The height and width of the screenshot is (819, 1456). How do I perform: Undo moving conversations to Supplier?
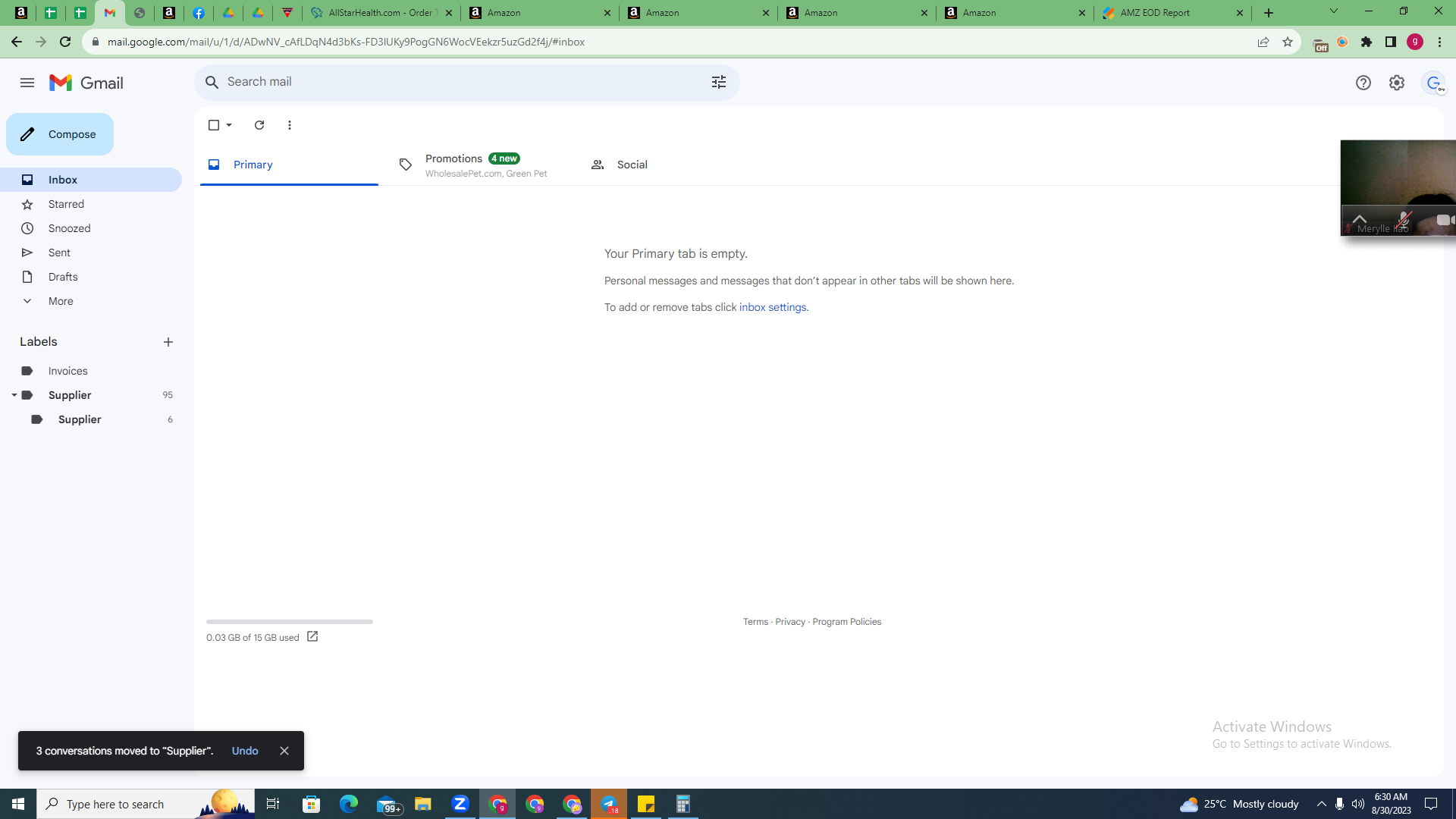245,751
